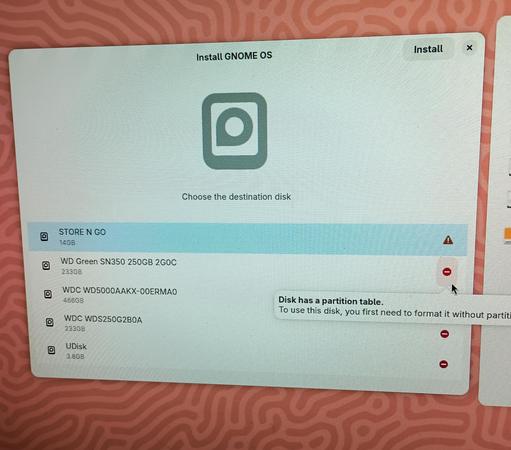Click the Install button in the header
Viewport: 511px width, 450px height.
428,49
